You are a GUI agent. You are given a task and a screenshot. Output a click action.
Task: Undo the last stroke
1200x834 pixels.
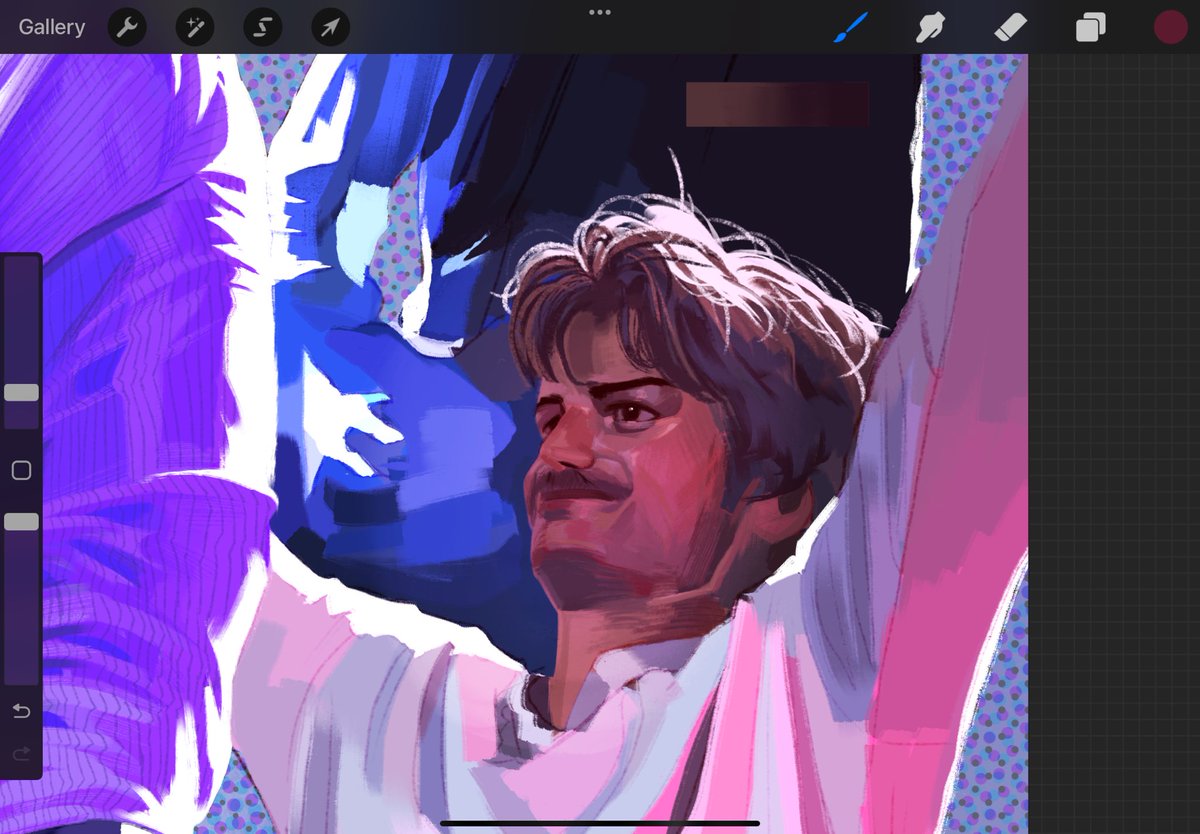pos(21,711)
